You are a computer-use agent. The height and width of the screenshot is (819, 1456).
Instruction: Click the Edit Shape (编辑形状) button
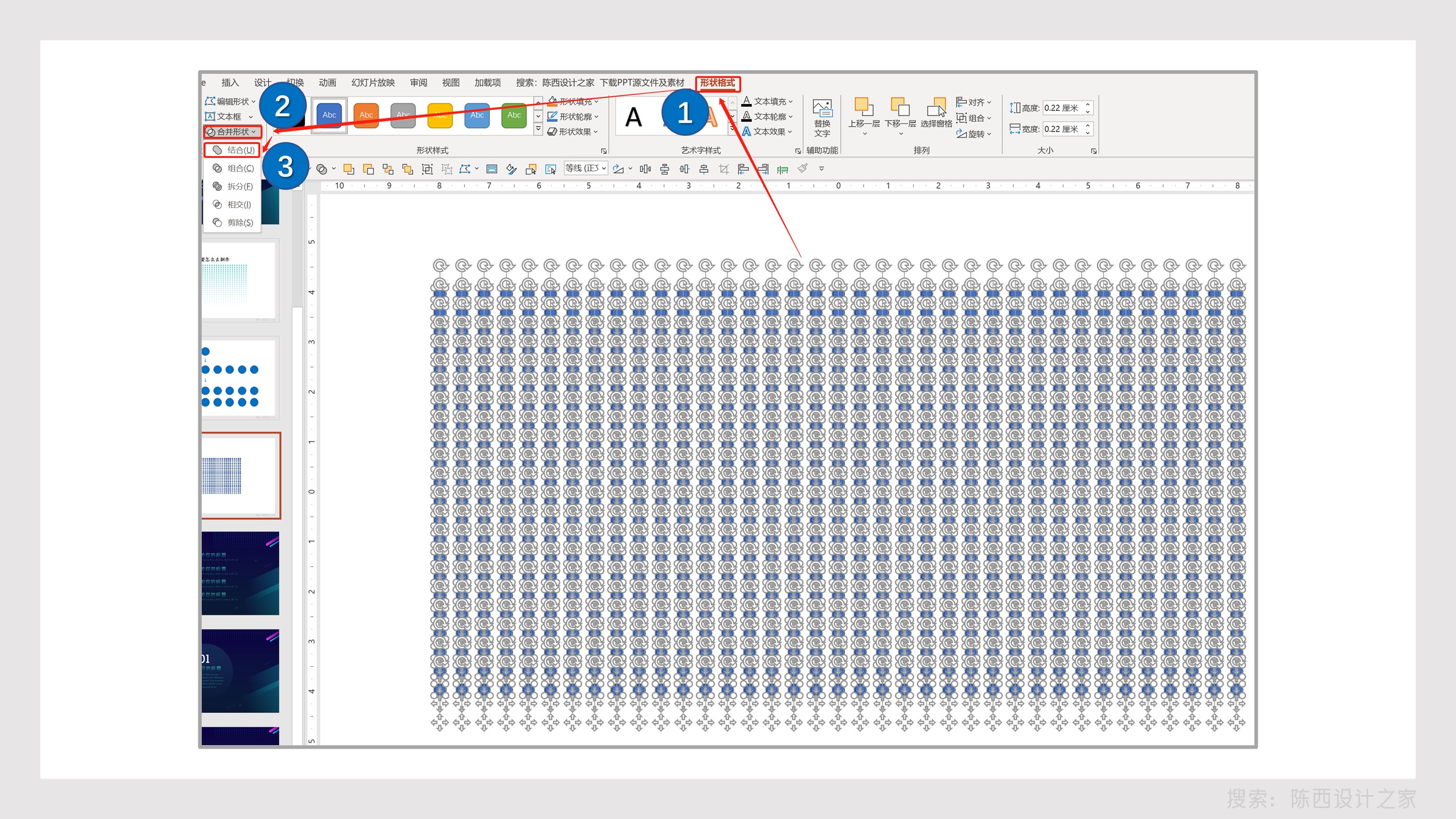230,101
